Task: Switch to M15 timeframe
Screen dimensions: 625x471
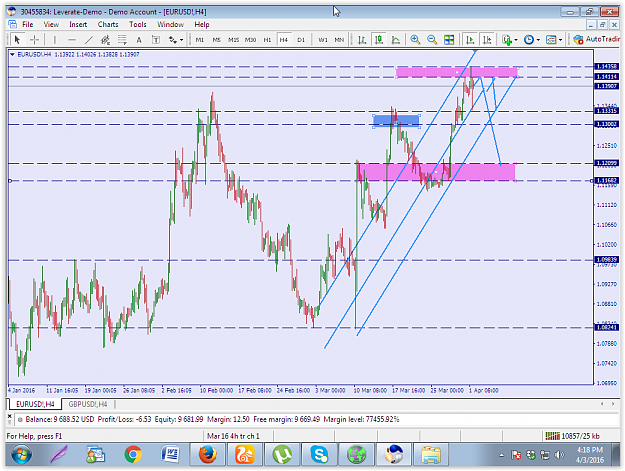Action: coord(233,40)
